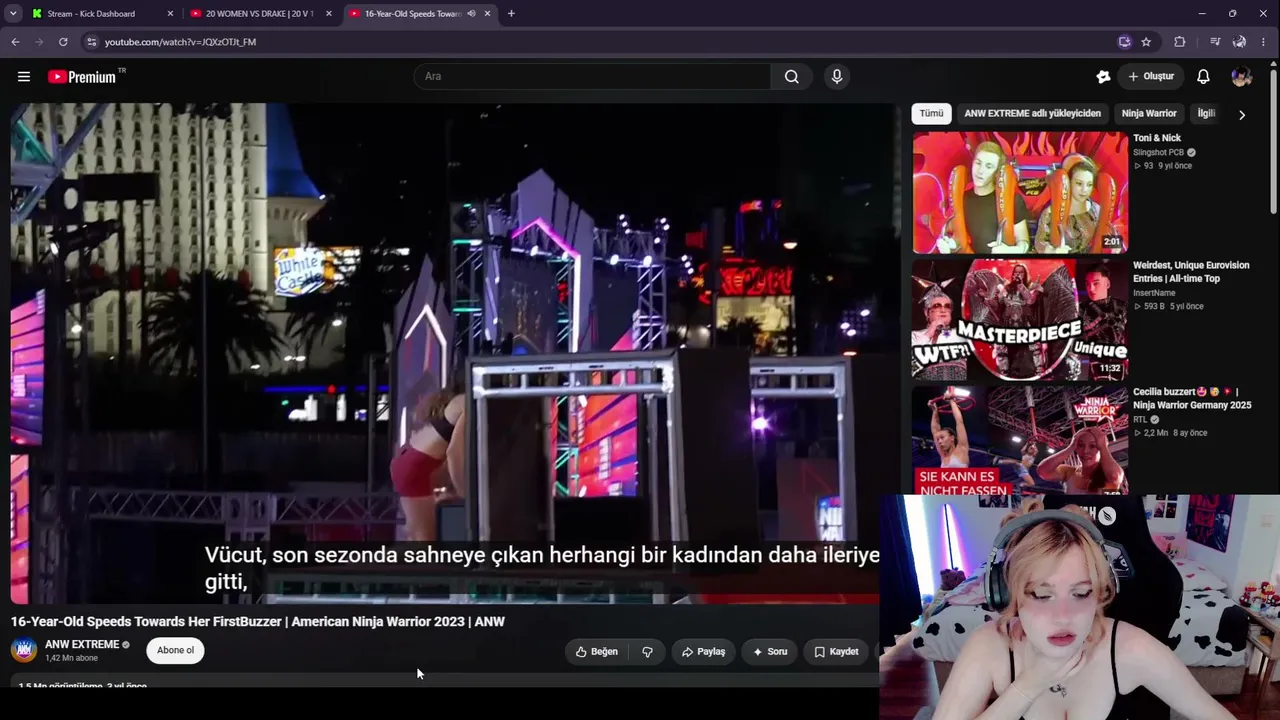Click the purple extension icon in address bar
Viewport: 1280px width, 720px height.
(1125, 42)
